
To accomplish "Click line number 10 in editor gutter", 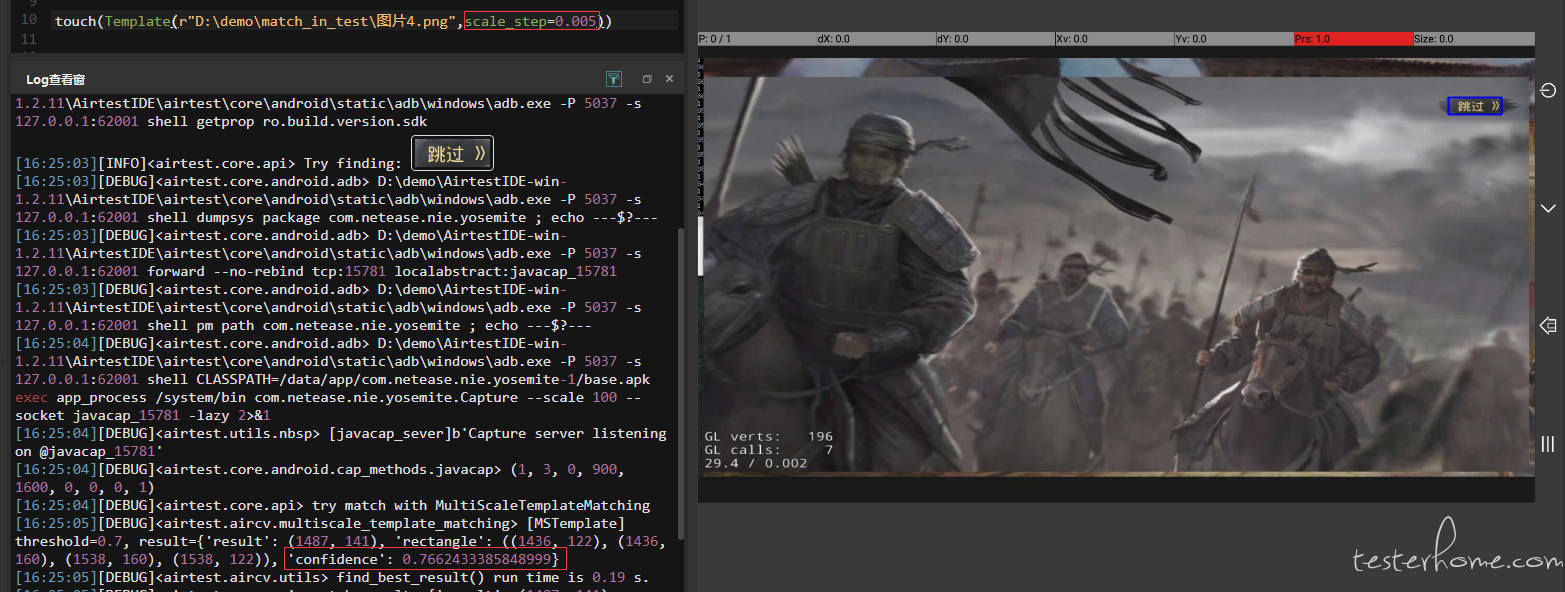I will 29,20.
